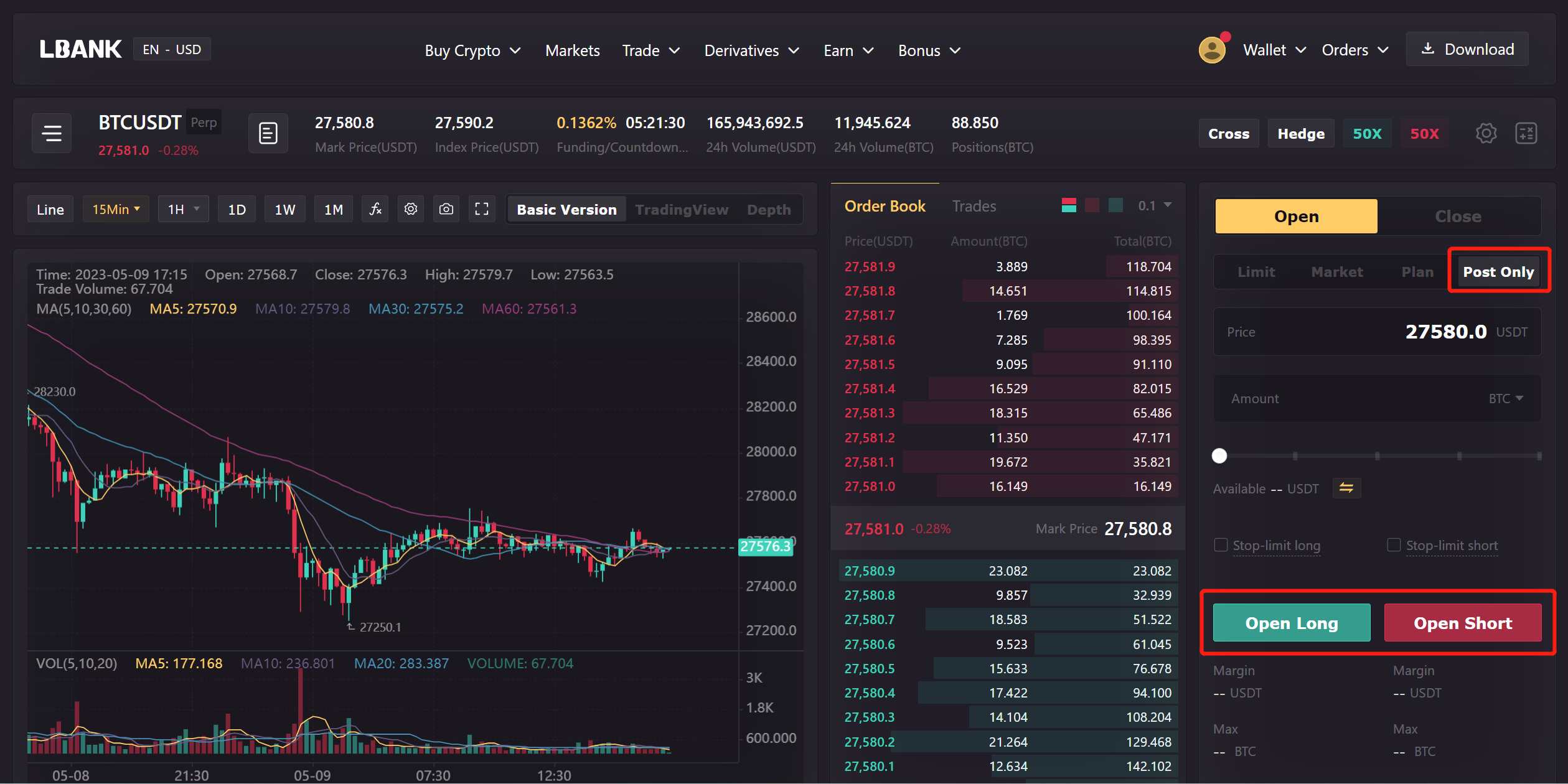Open chart settings gear icon
Image resolution: width=1568 pixels, height=784 pixels.
(x=411, y=209)
